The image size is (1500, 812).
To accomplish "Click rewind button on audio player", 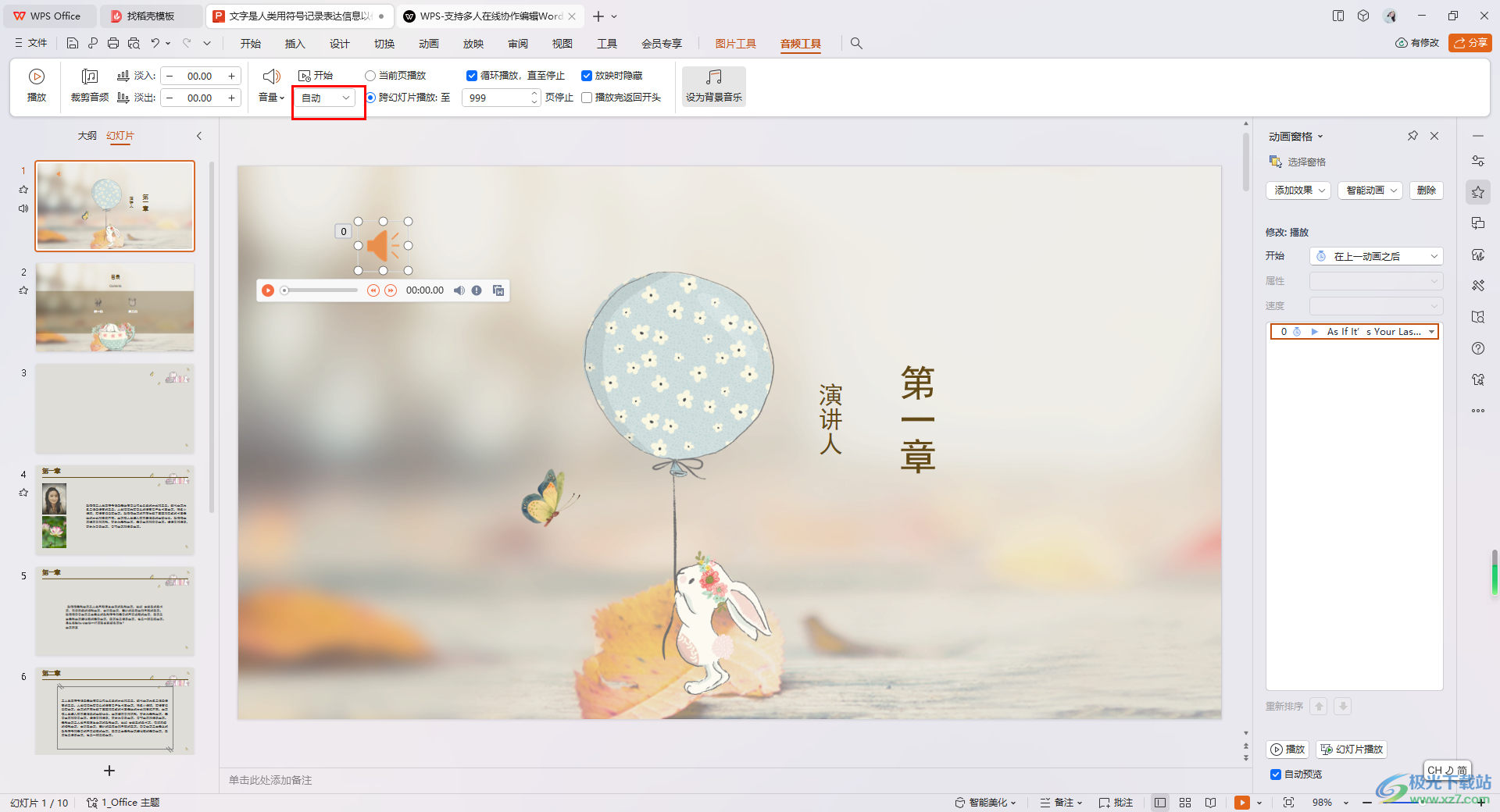I will click(373, 290).
